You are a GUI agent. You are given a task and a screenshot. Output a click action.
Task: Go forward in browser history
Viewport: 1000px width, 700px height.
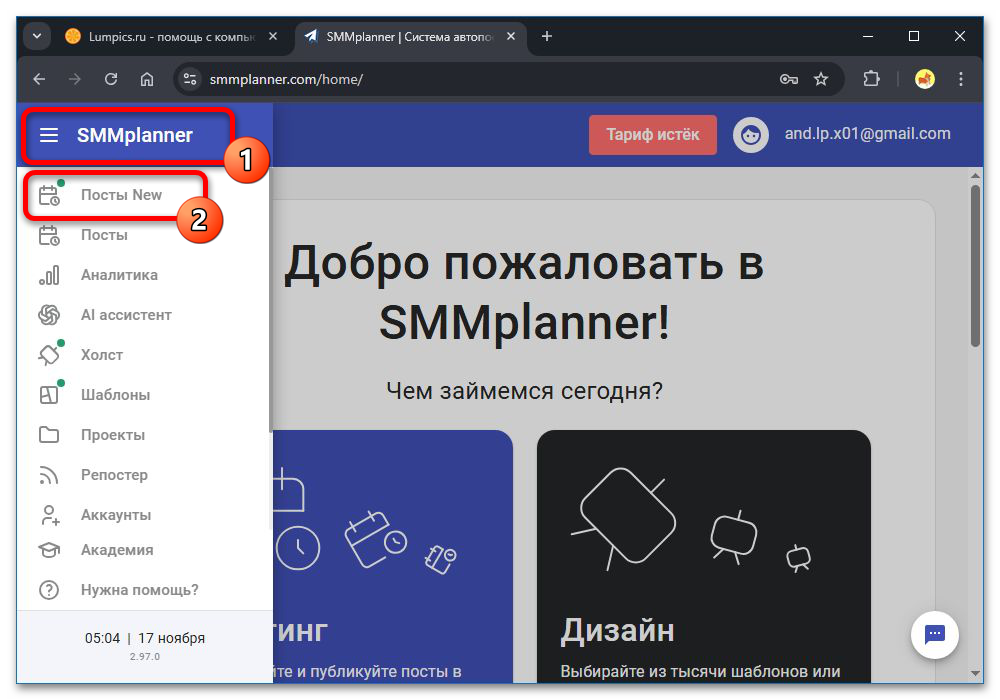point(75,79)
